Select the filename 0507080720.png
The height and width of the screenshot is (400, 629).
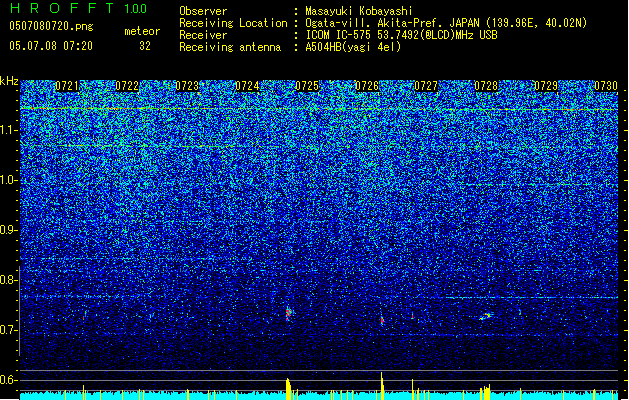[x=51, y=26]
